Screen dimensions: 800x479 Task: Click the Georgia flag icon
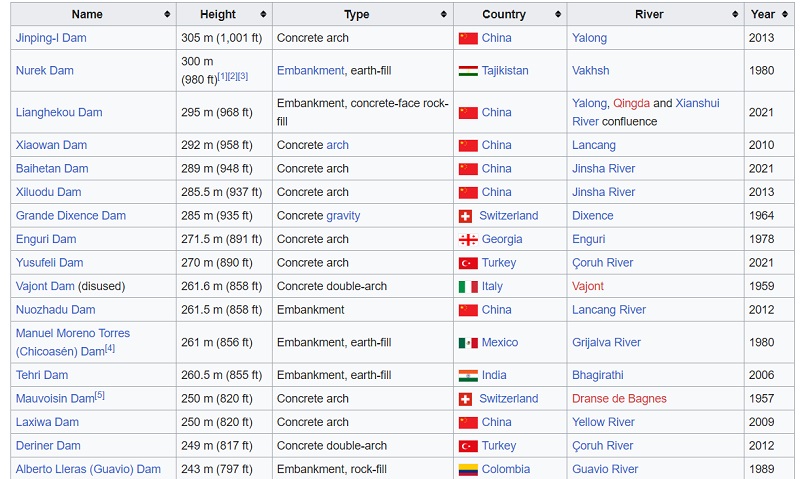tap(467, 239)
